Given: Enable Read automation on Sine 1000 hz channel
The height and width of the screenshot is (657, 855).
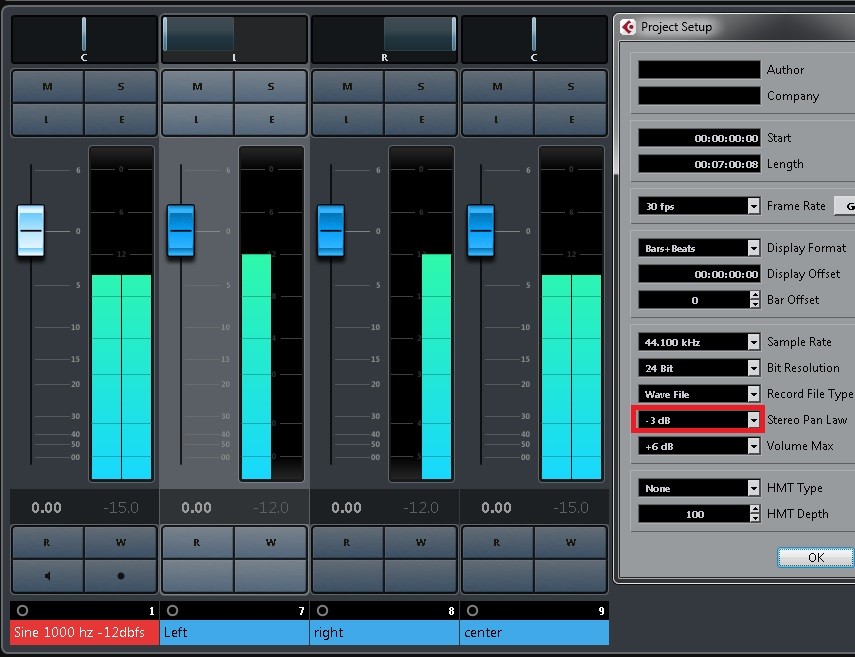Looking at the screenshot, I should (x=48, y=543).
